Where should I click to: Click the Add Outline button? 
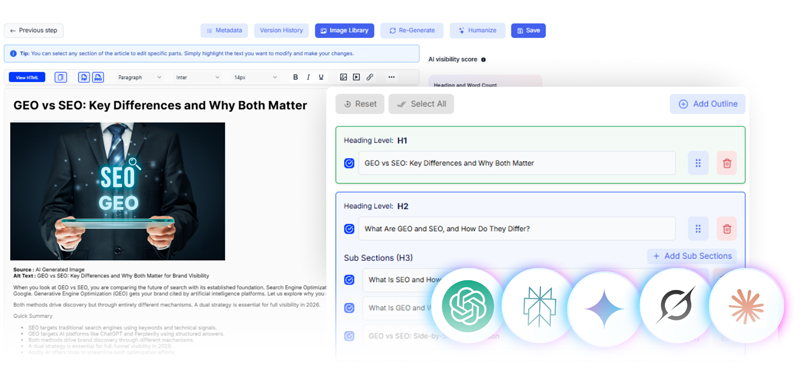click(708, 104)
